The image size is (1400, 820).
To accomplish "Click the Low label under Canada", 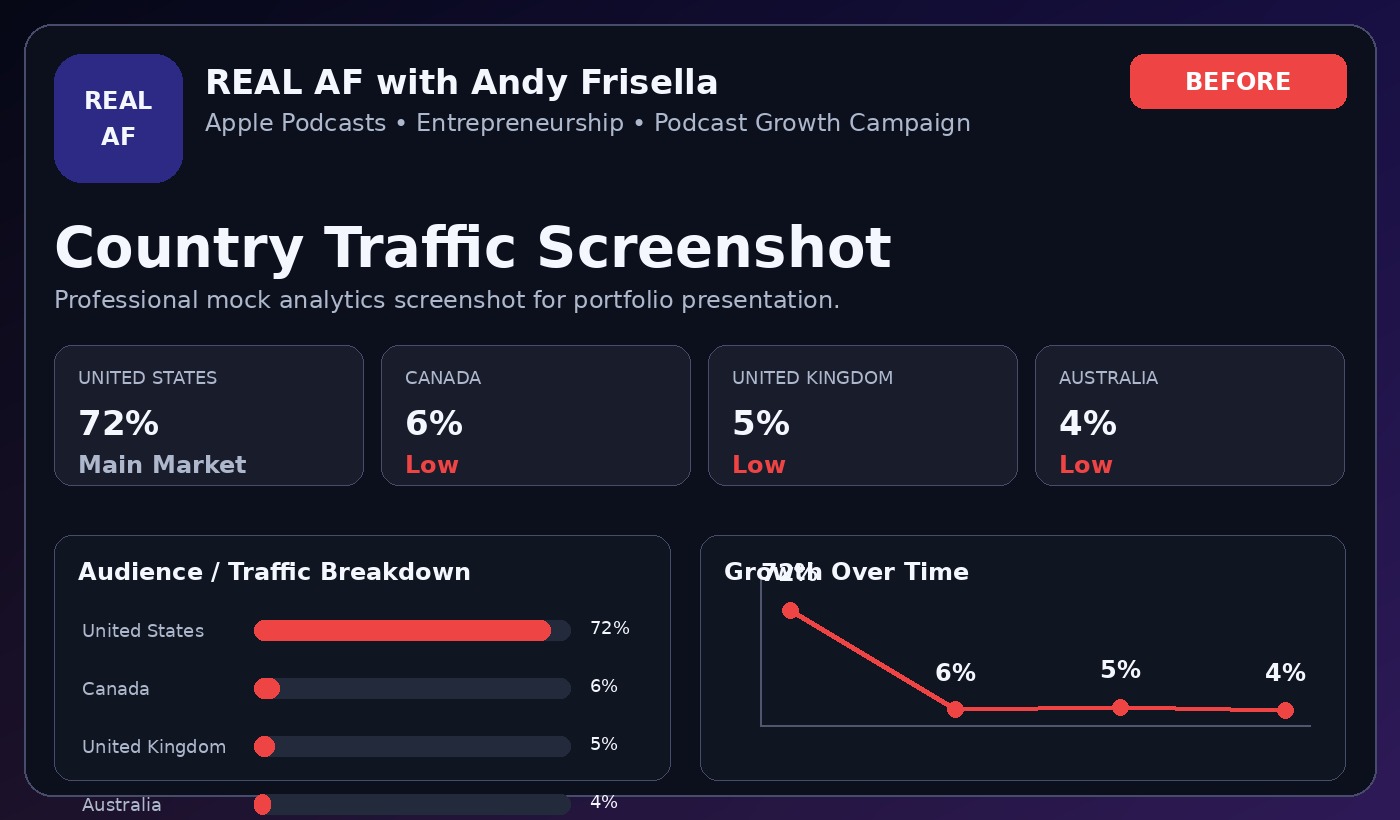I will click(432, 465).
